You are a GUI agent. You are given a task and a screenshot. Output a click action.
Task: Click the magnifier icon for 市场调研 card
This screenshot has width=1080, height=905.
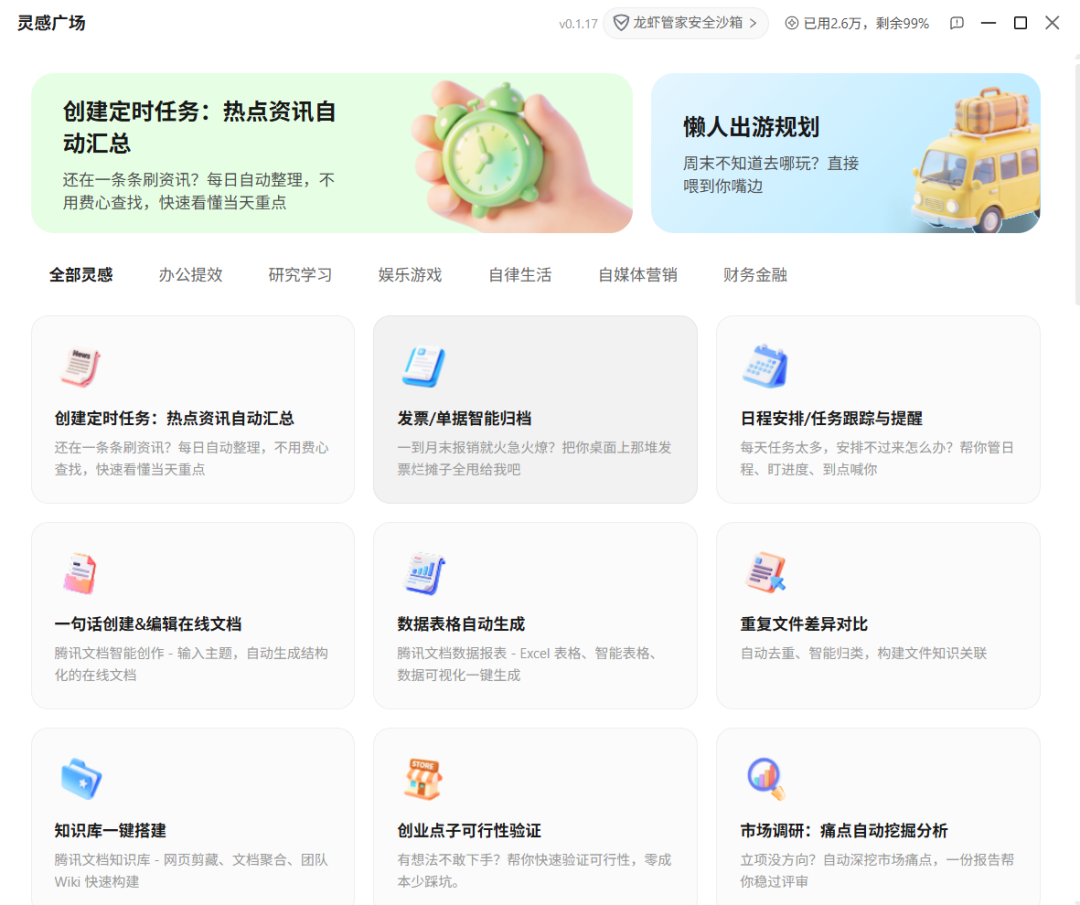pyautogui.click(x=765, y=777)
